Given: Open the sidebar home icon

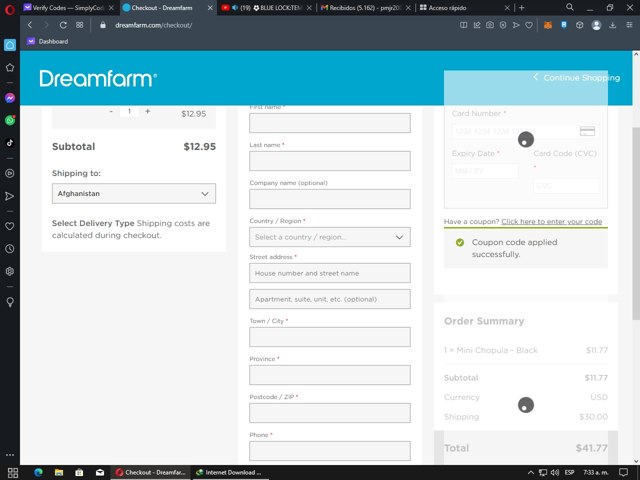Looking at the screenshot, I should (x=10, y=45).
